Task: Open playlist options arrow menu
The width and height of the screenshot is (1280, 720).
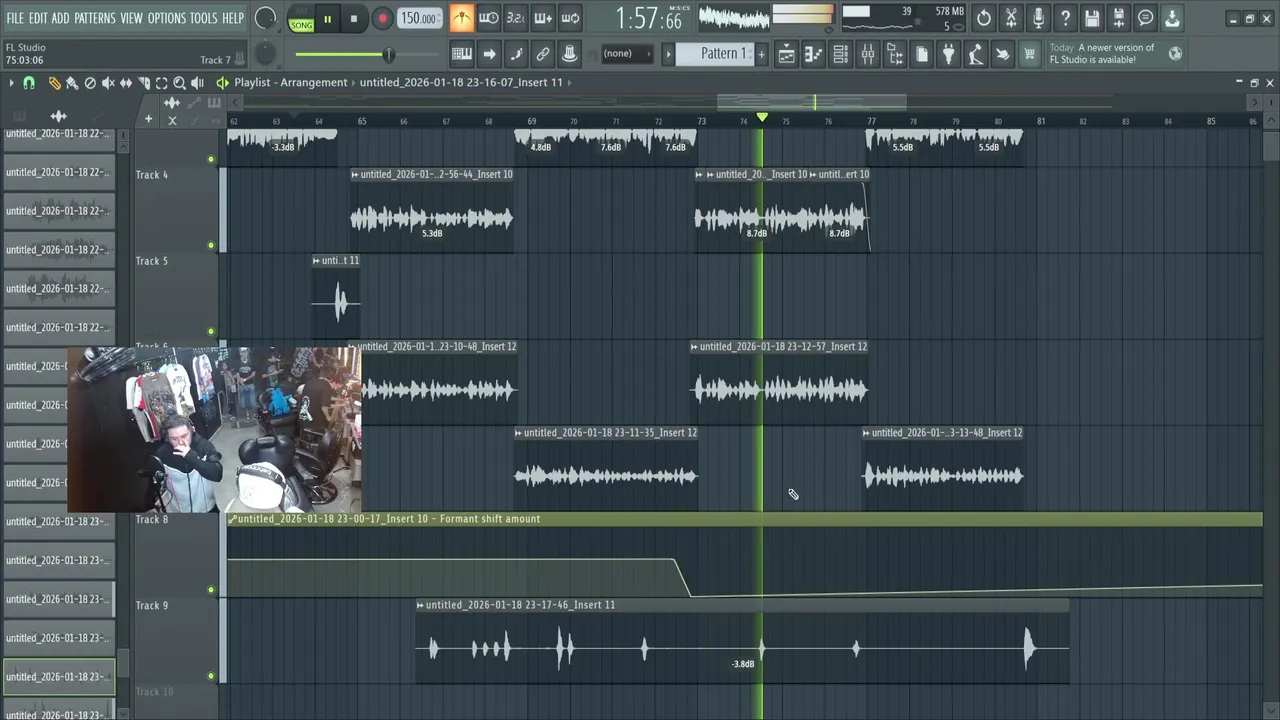Action: click(x=11, y=83)
